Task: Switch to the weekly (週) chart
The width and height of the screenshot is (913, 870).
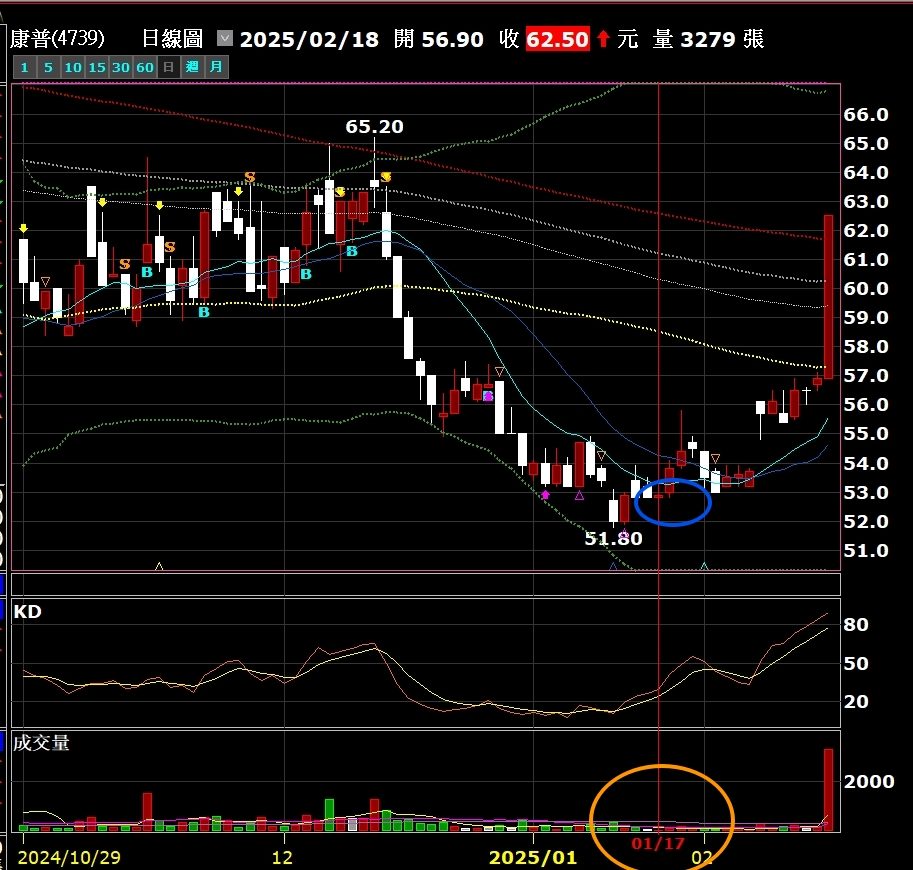Action: tap(192, 67)
